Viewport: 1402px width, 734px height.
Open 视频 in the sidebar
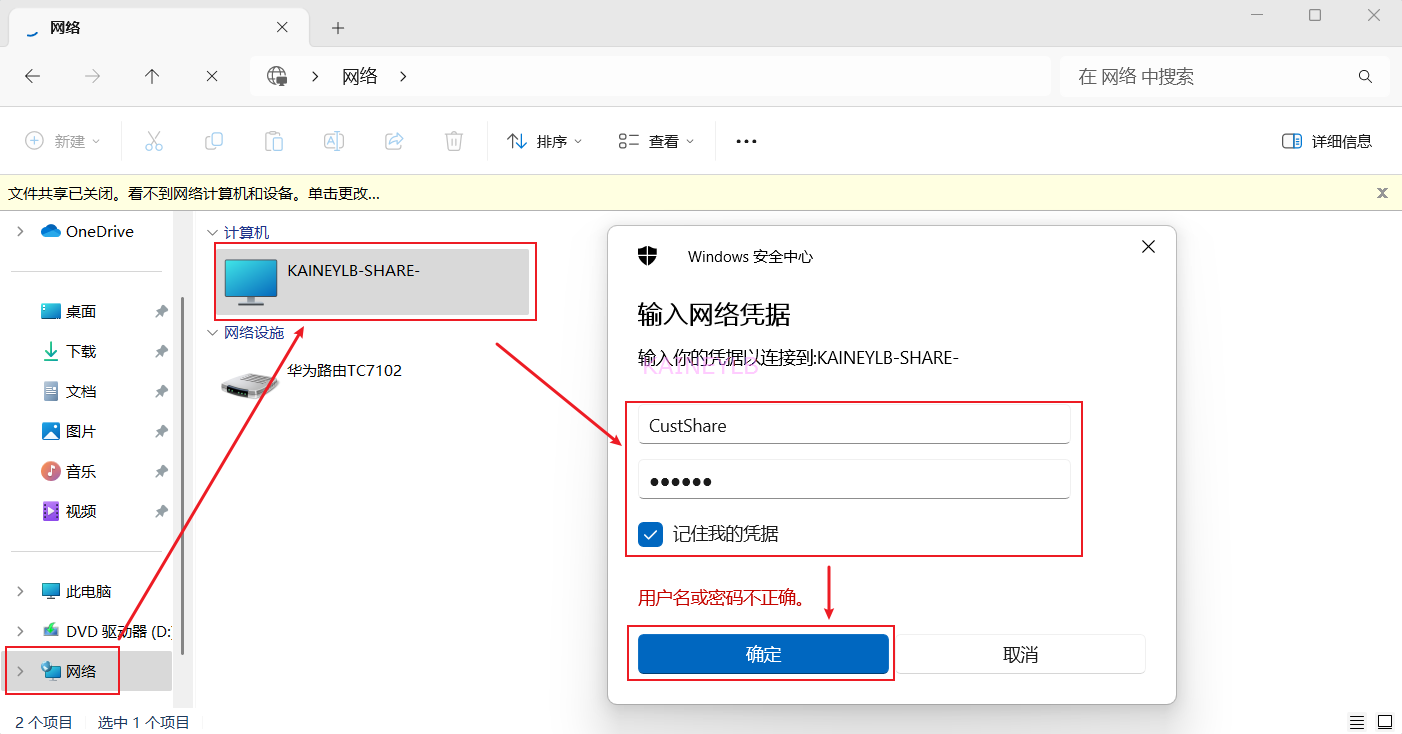pyautogui.click(x=81, y=511)
